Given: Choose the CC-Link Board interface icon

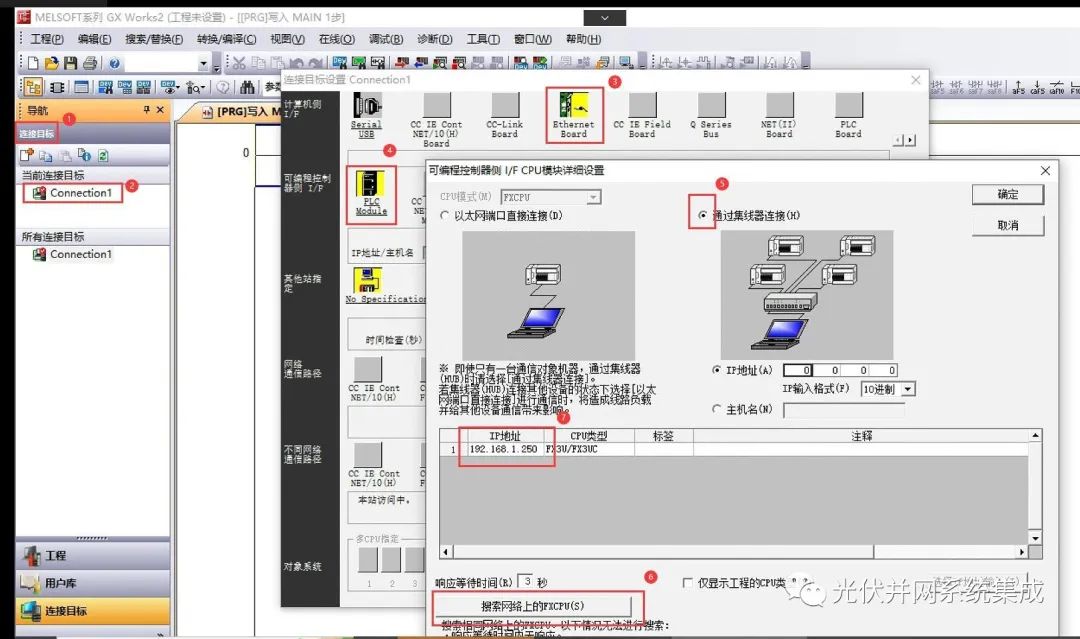Looking at the screenshot, I should pyautogui.click(x=504, y=112).
